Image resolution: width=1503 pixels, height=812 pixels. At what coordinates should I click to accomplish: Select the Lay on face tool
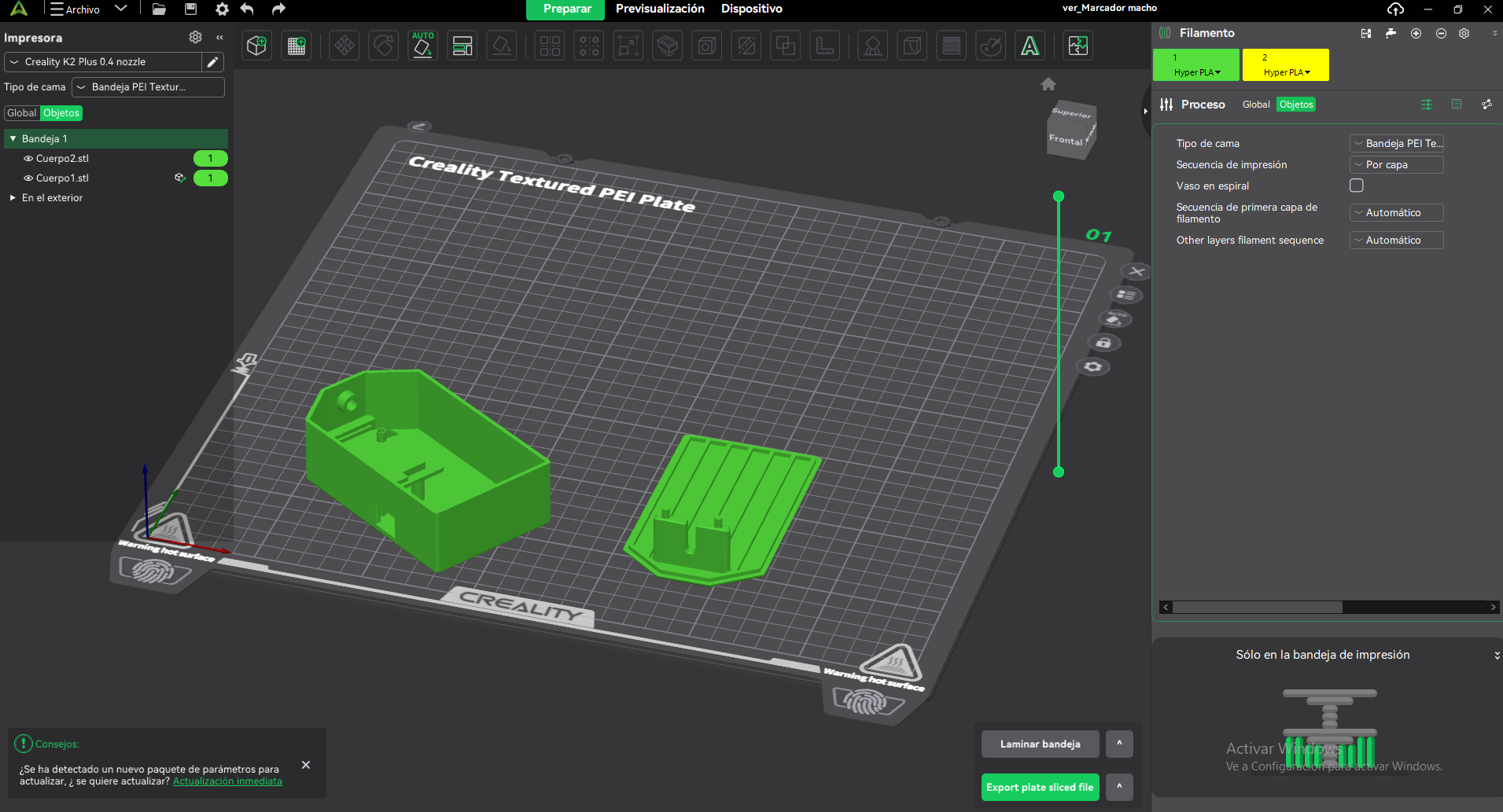tap(502, 46)
